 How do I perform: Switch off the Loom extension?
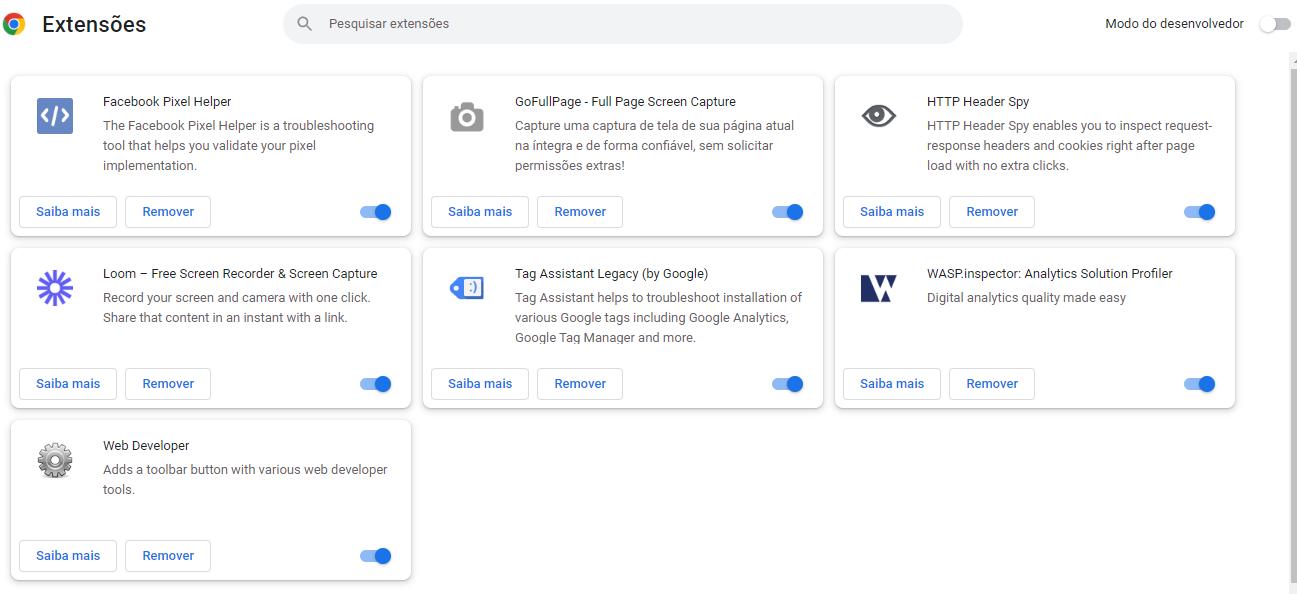[x=376, y=384]
